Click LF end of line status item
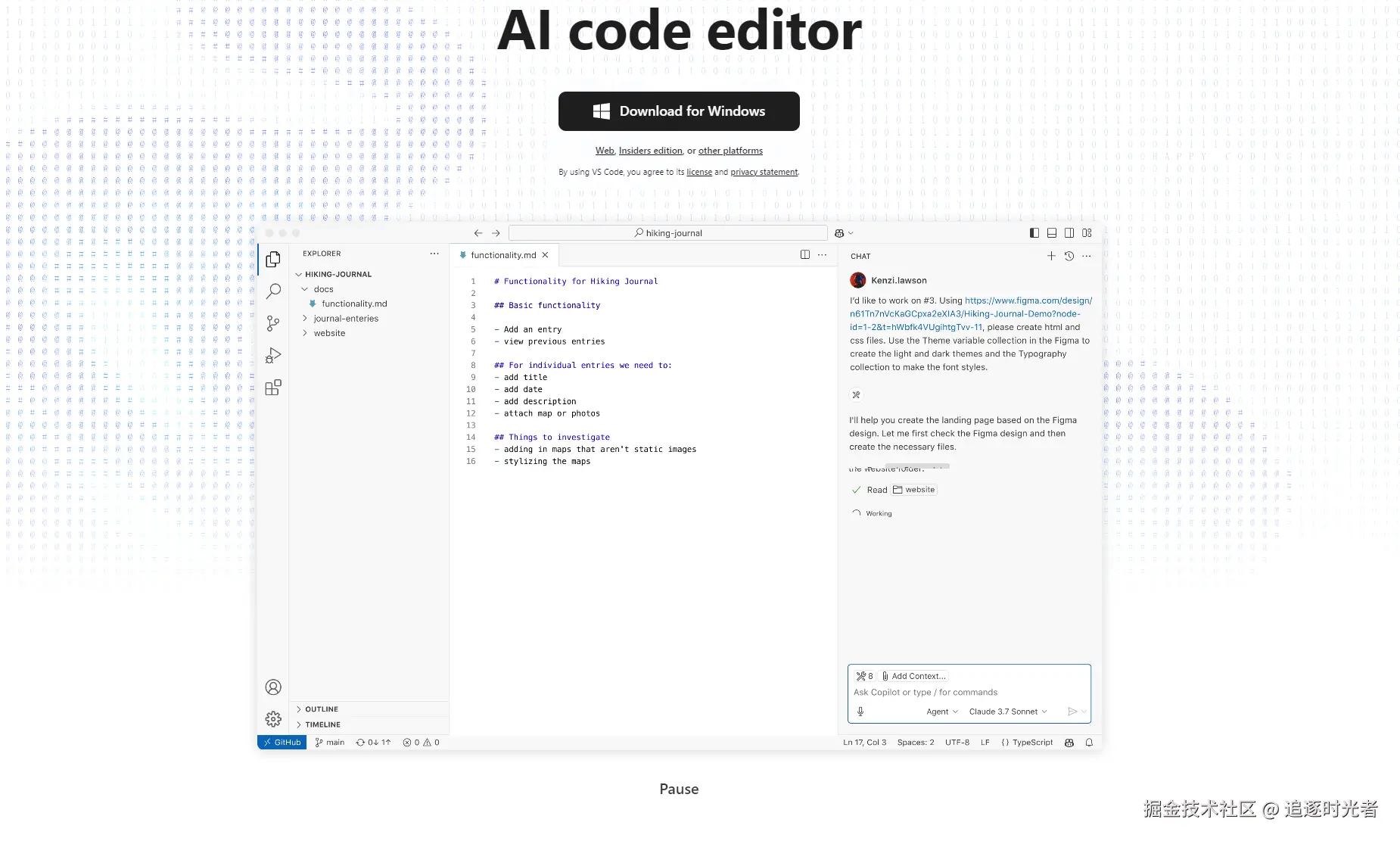The width and height of the screenshot is (1400, 841). pos(985,743)
